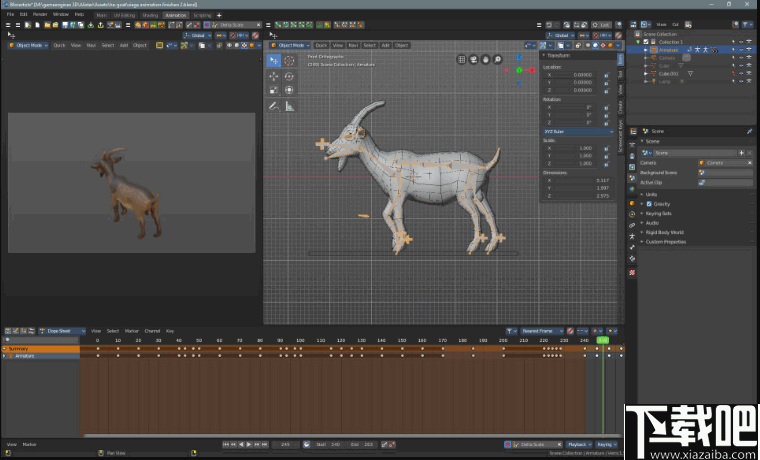Click the red X axis gizmo ball
760x460 pixels.
tap(532, 70)
